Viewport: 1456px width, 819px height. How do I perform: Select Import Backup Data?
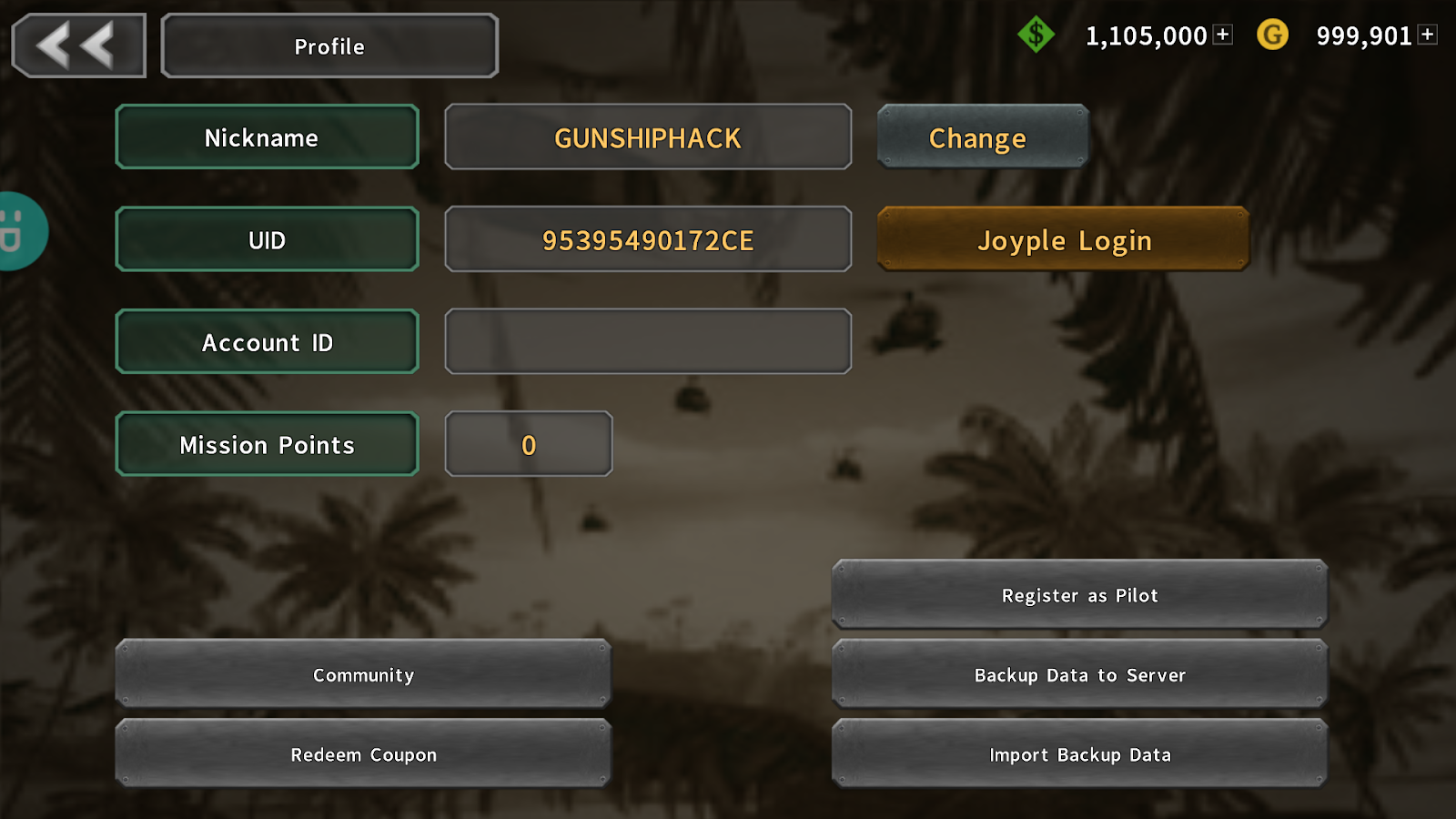tap(1079, 753)
